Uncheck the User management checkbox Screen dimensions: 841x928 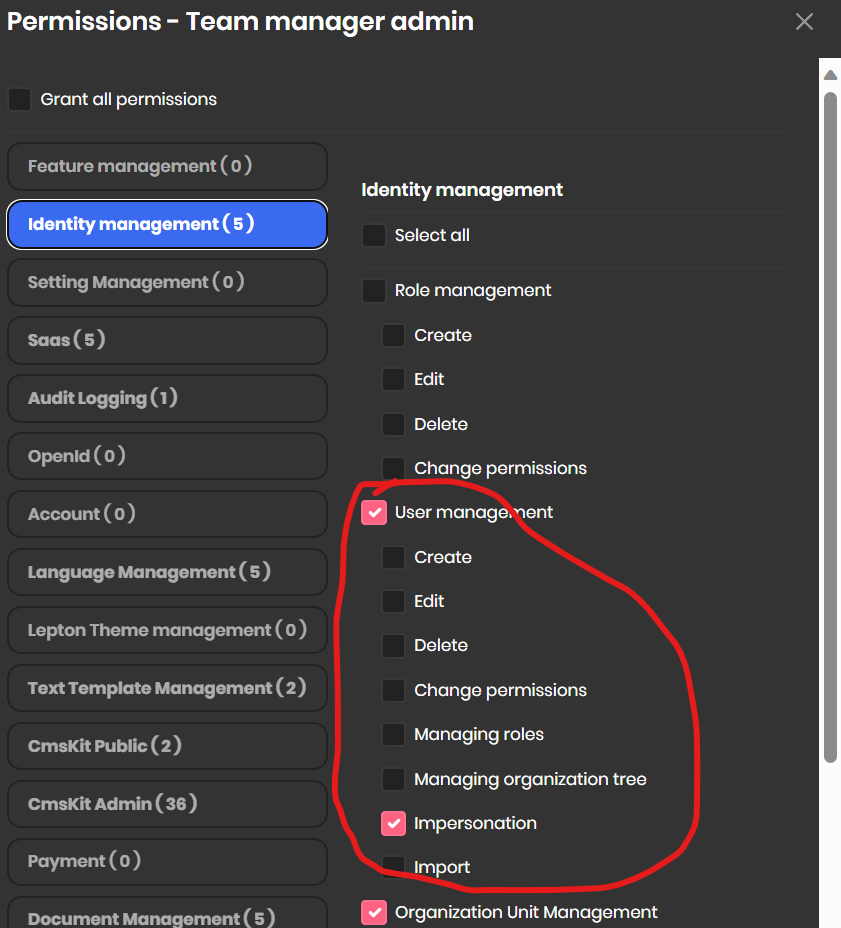(374, 513)
